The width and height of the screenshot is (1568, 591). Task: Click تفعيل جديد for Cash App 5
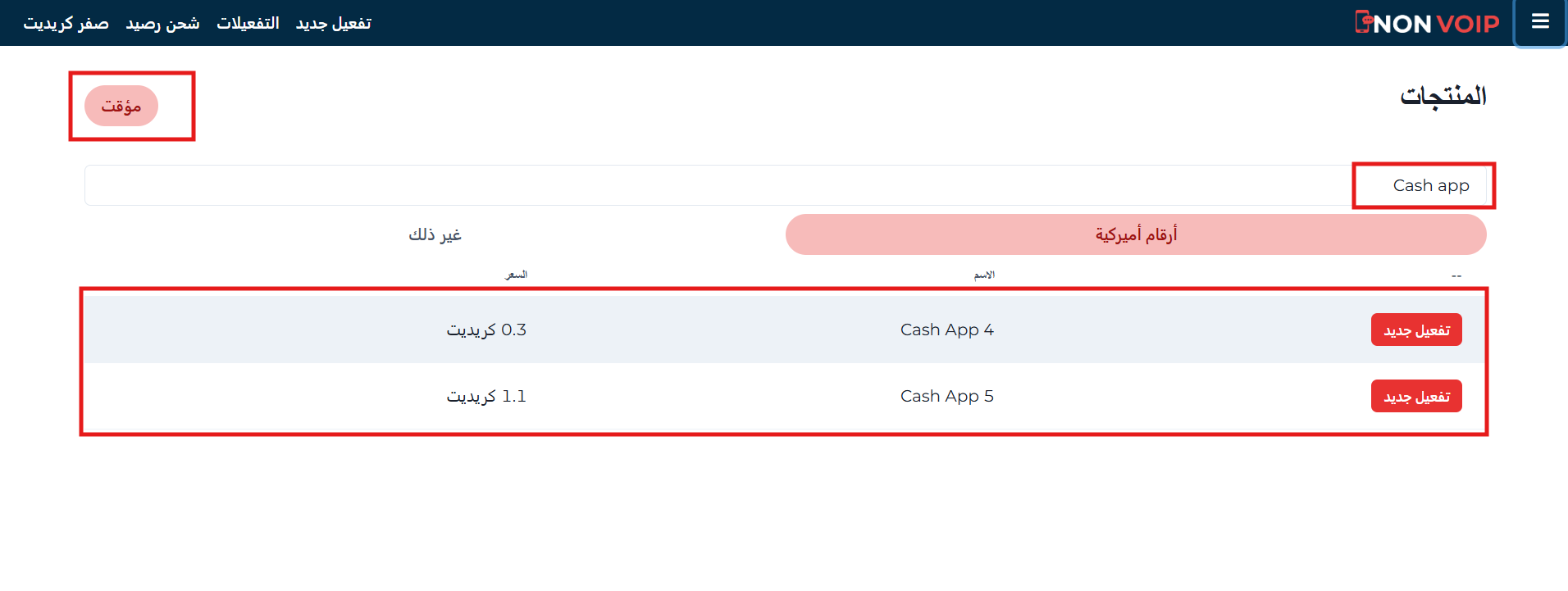(1416, 396)
